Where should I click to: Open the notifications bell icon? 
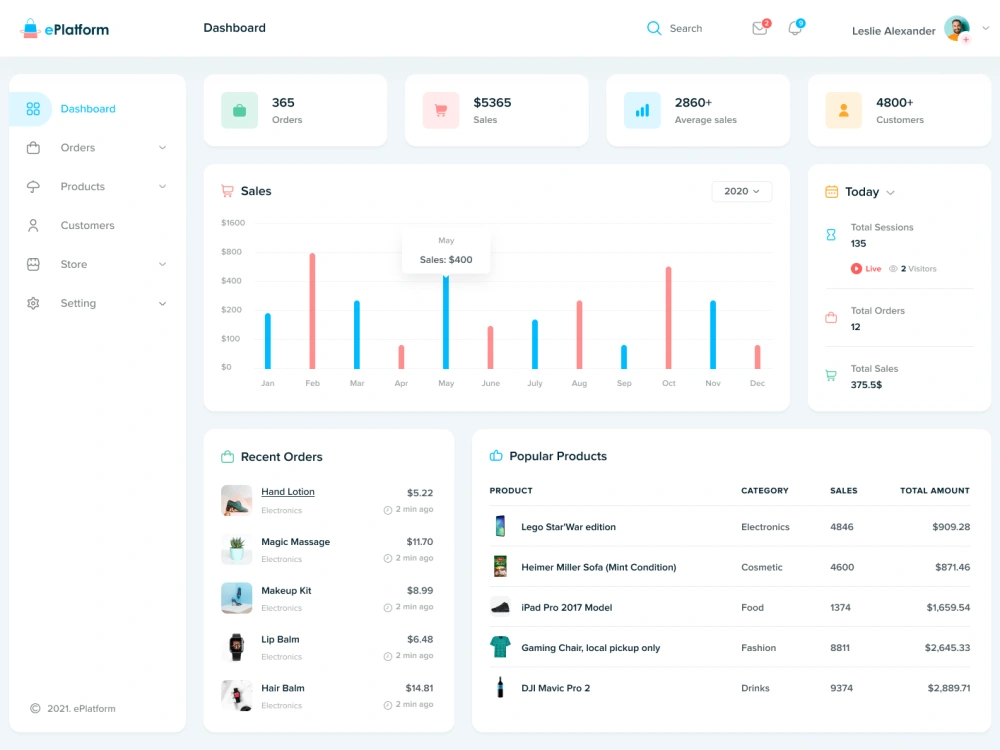click(795, 28)
